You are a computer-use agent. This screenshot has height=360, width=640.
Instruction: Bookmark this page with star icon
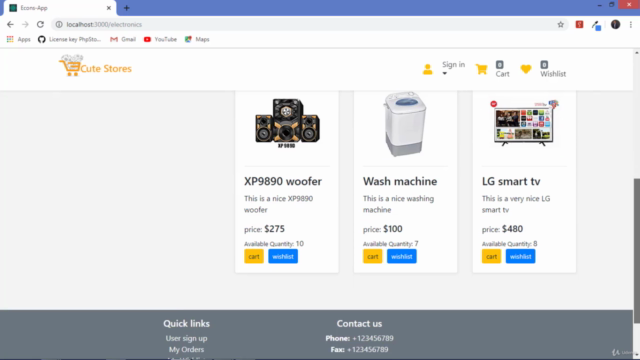[560, 24]
